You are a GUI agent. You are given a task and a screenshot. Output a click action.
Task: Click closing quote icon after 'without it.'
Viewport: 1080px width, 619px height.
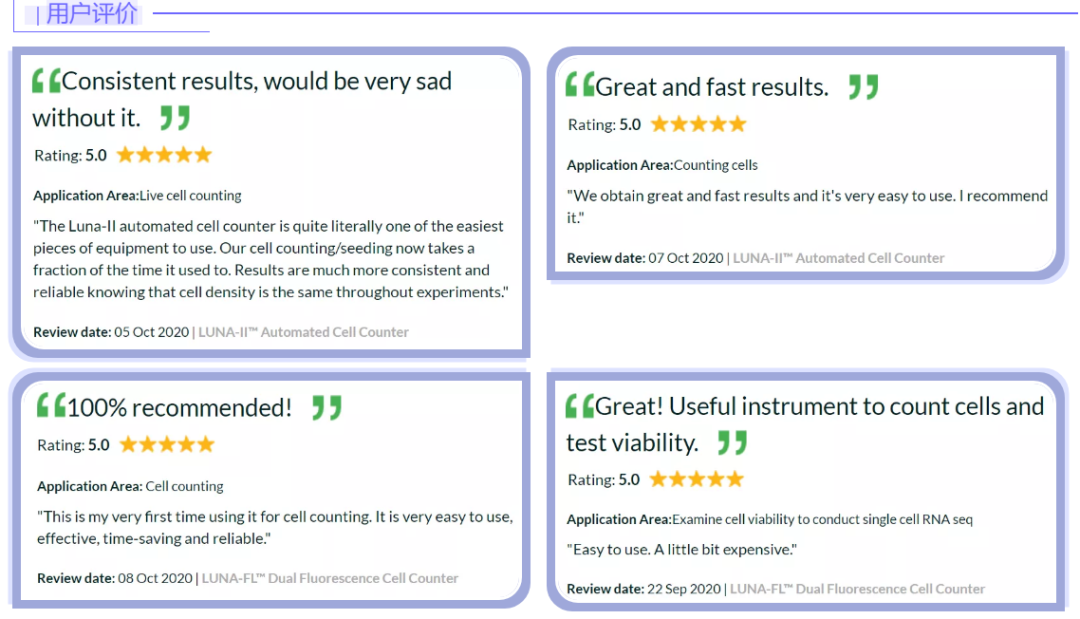[x=174, y=118]
